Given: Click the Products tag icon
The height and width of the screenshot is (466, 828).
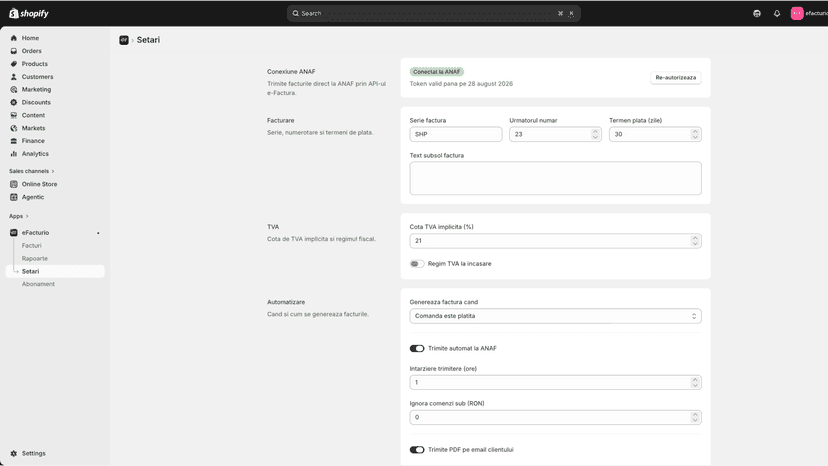Looking at the screenshot, I should (14, 64).
